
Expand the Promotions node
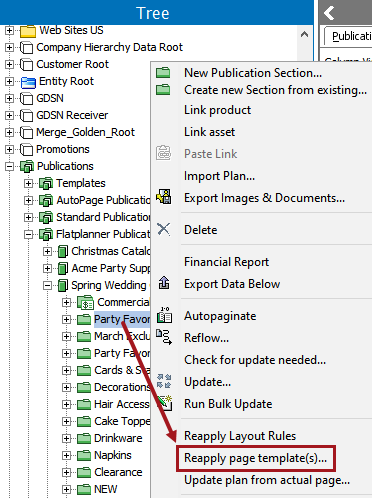pos(9,150)
